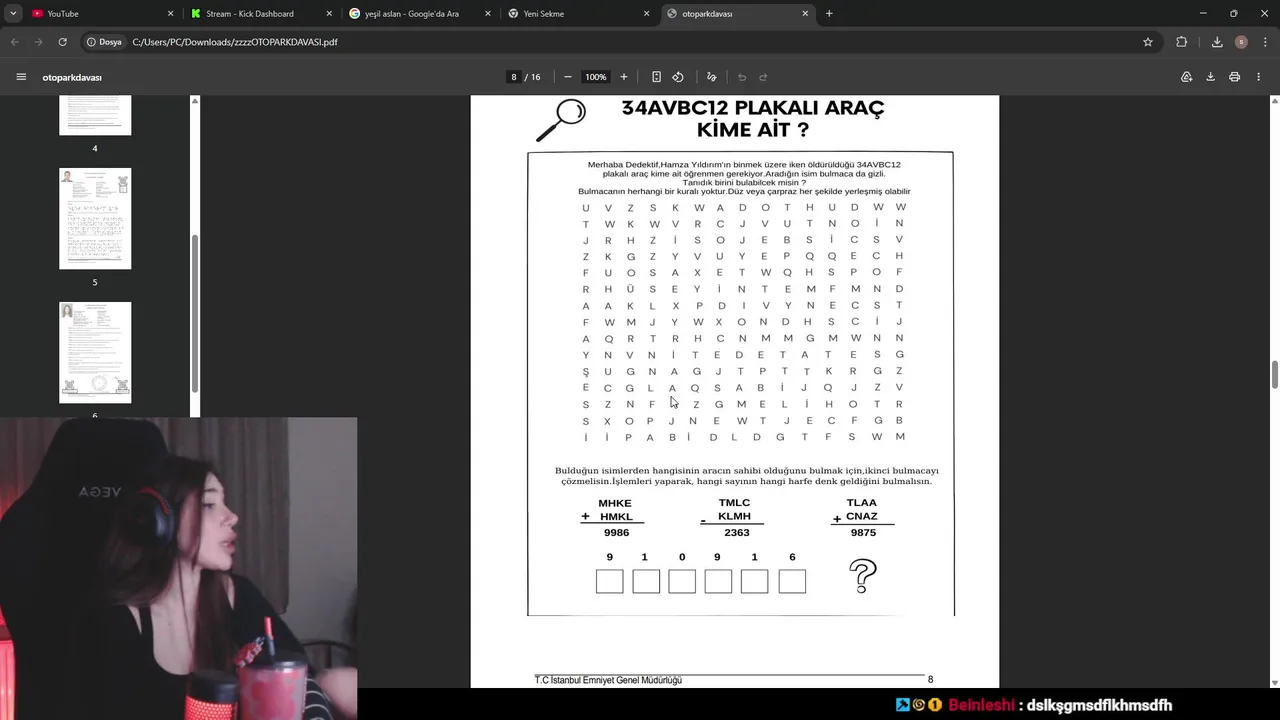Click the document vertical scrollbar thumb
Image resolution: width=1280 pixels, height=720 pixels.
tap(1274, 375)
